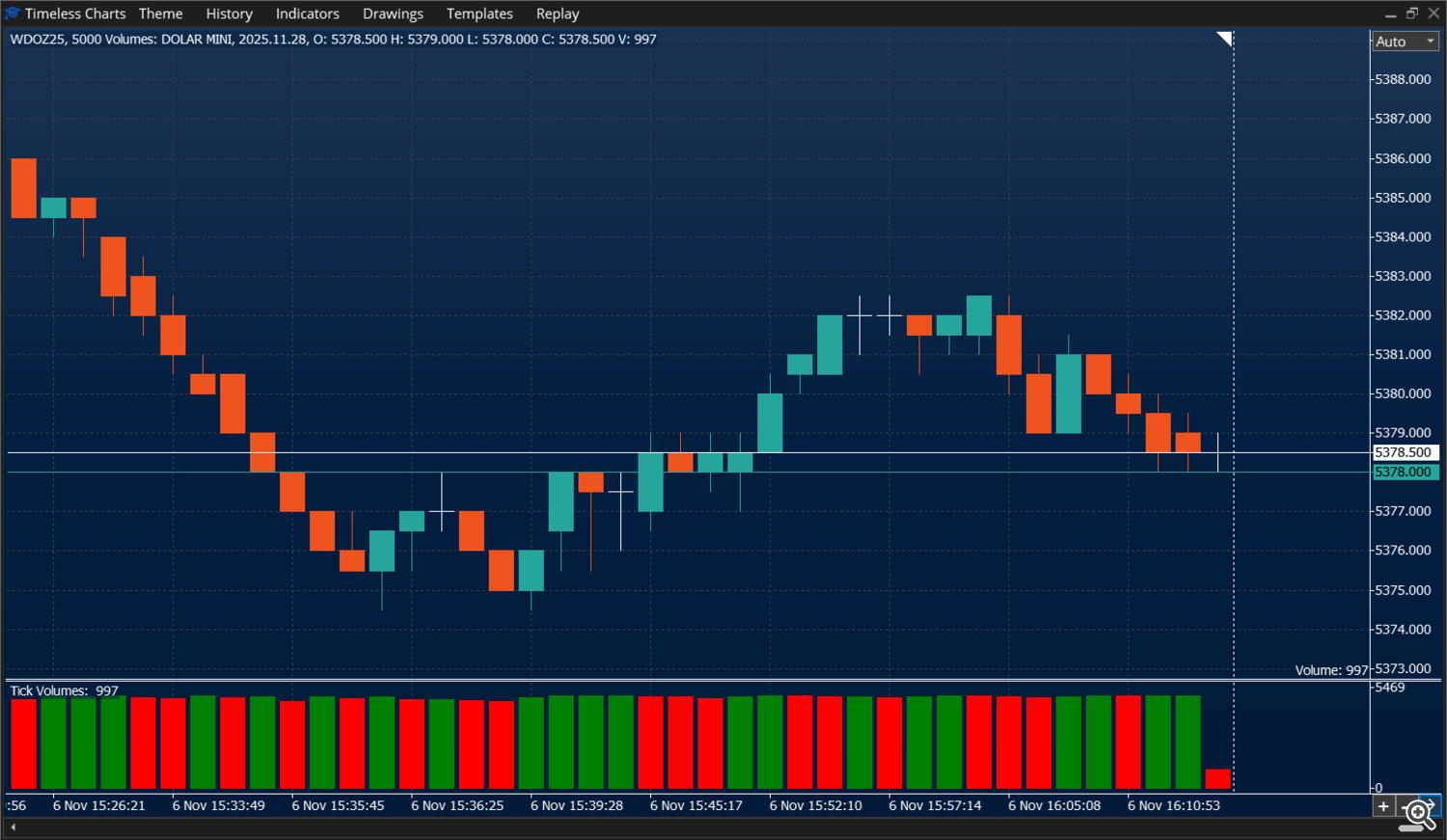
Task: Open the Replay menu
Action: (x=558, y=14)
